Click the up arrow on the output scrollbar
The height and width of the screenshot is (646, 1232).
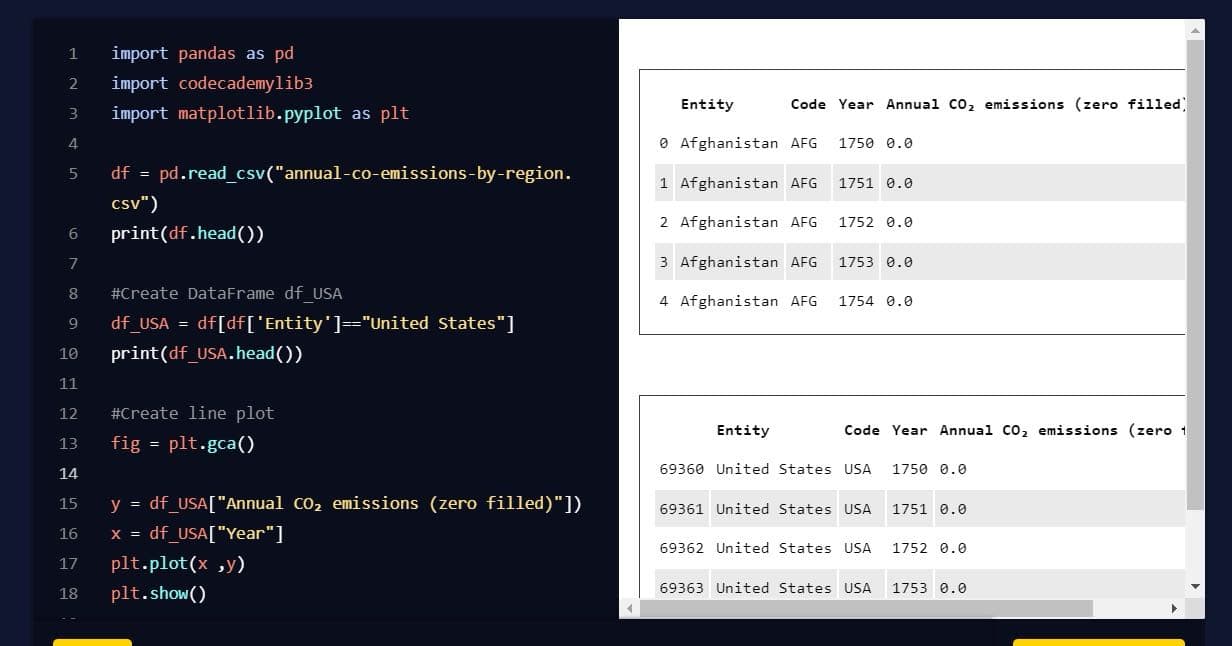(x=1195, y=29)
